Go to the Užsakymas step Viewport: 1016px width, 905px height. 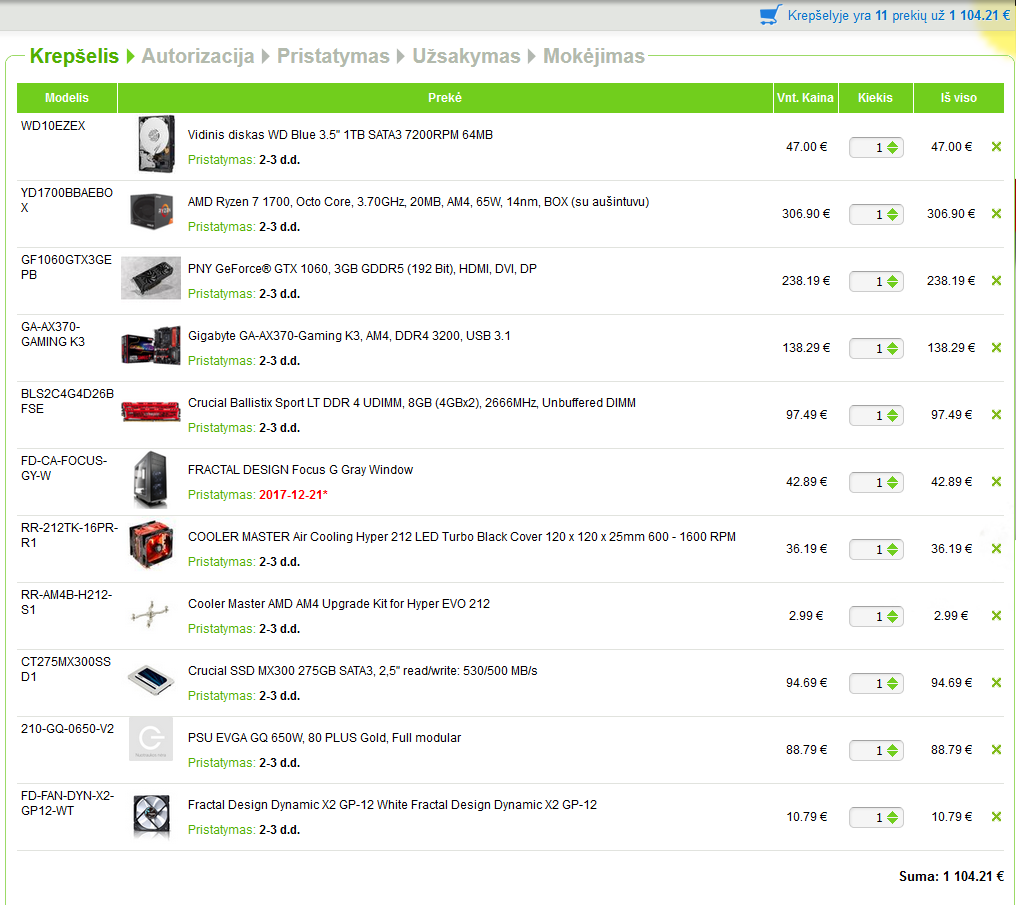[x=467, y=56]
